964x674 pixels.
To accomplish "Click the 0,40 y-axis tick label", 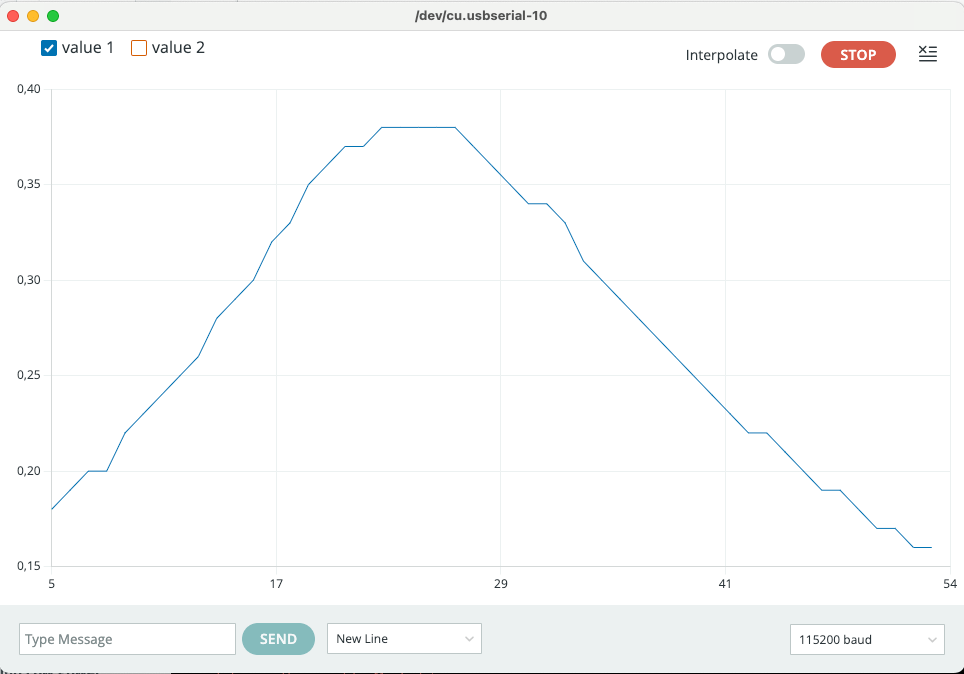I will coord(29,89).
